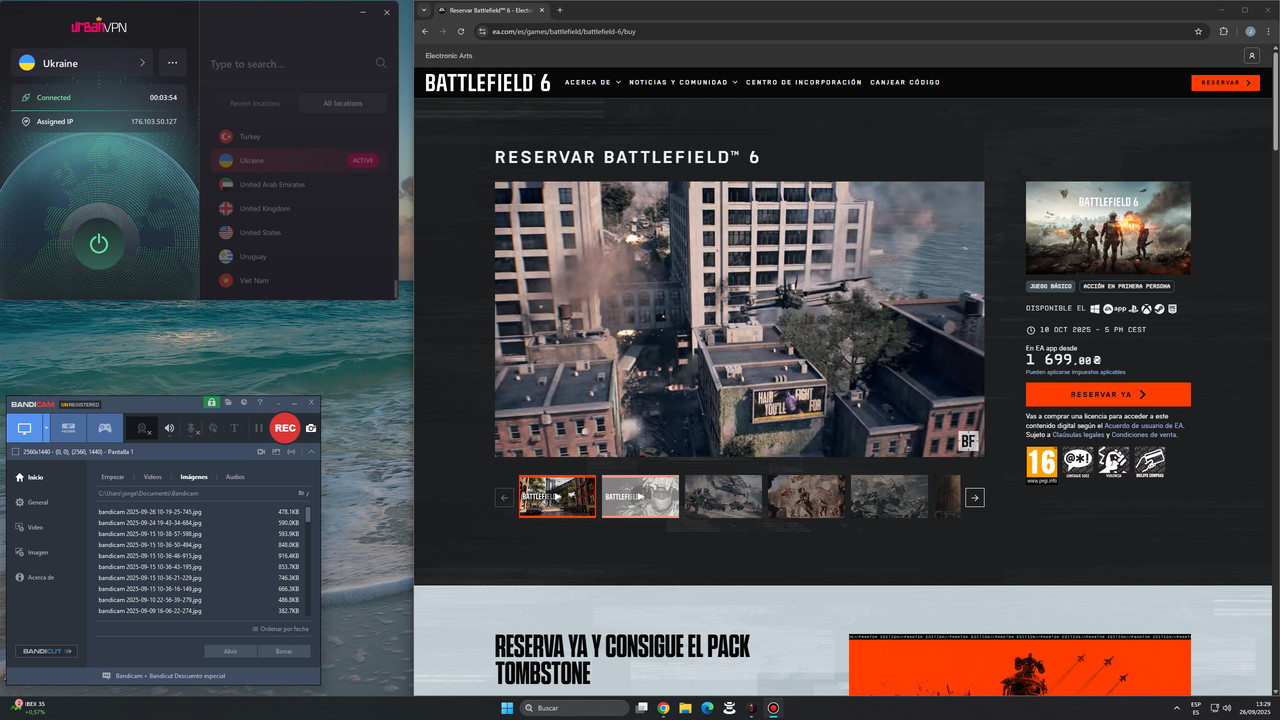Click Bandicam Abrir button
1280x720 pixels.
tap(230, 651)
